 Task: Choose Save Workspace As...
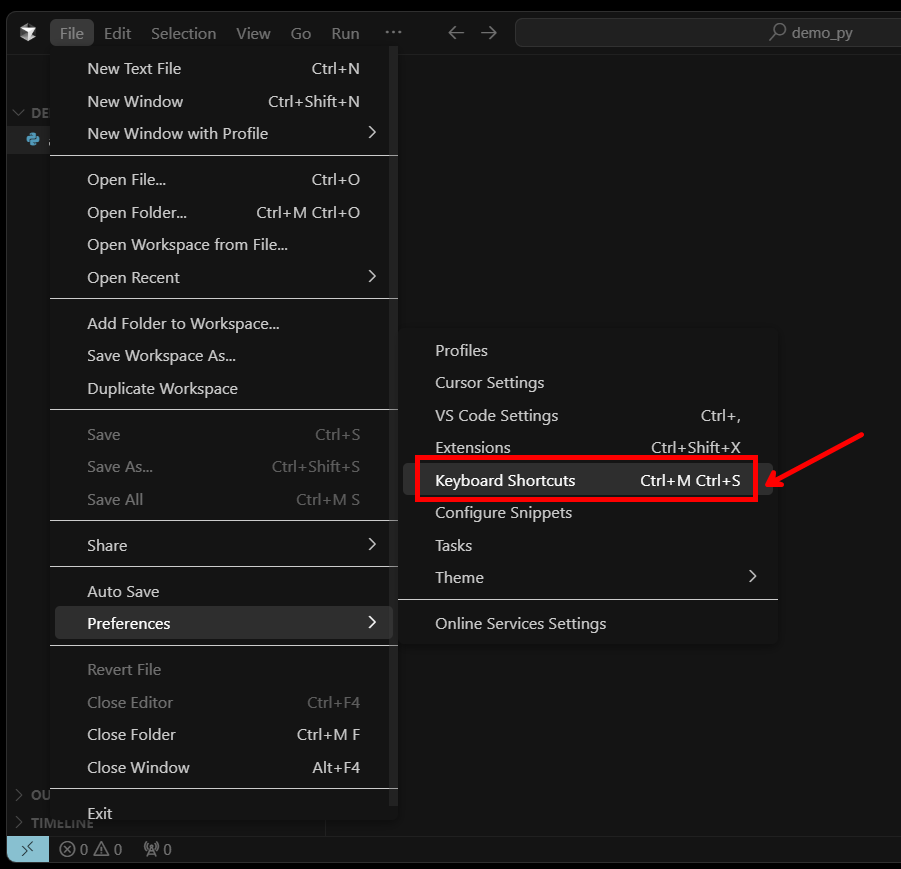click(224, 356)
